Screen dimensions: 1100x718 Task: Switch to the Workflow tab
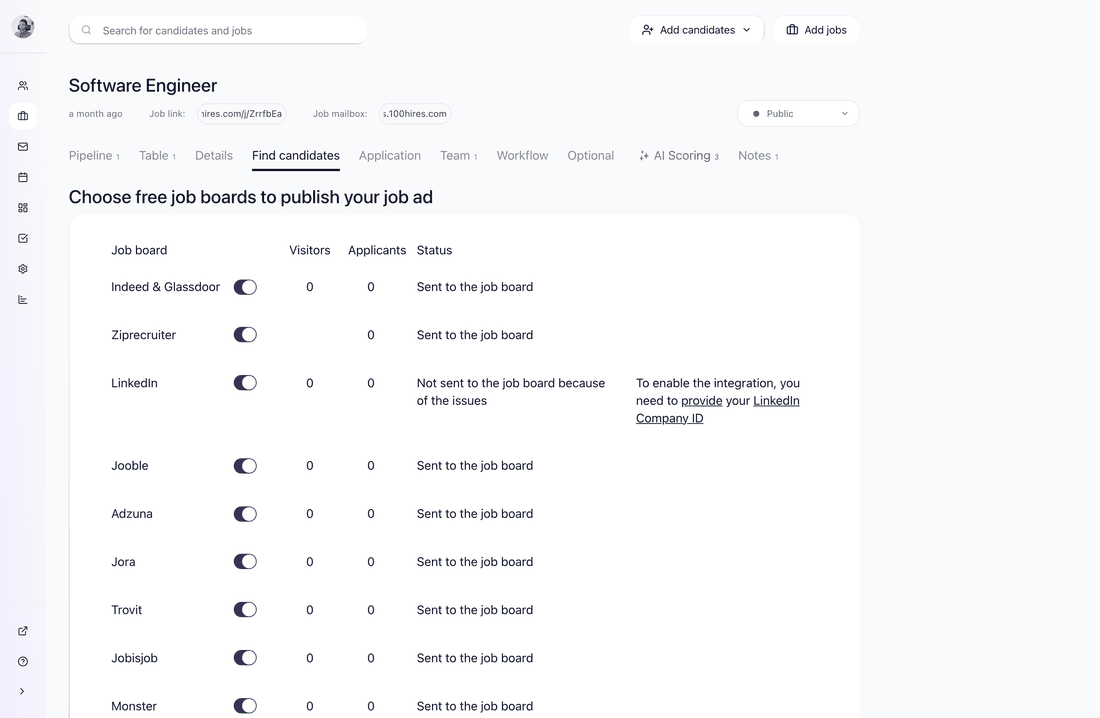[x=522, y=156]
